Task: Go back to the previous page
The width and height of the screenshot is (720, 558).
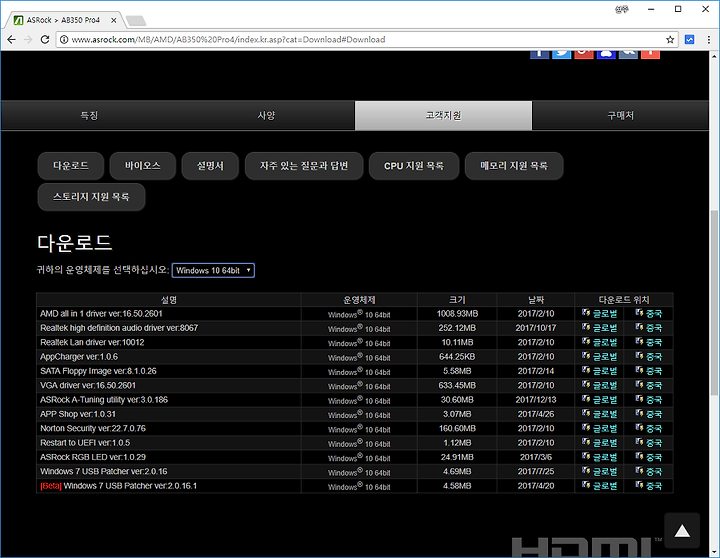Action: (11, 39)
